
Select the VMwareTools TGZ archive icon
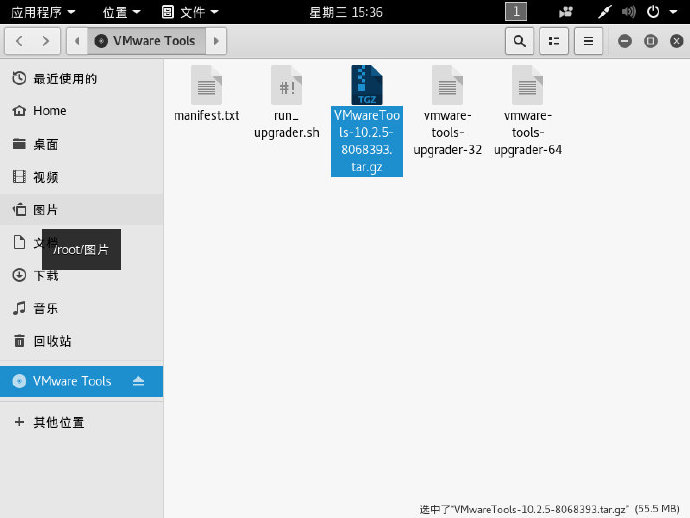coord(367,85)
